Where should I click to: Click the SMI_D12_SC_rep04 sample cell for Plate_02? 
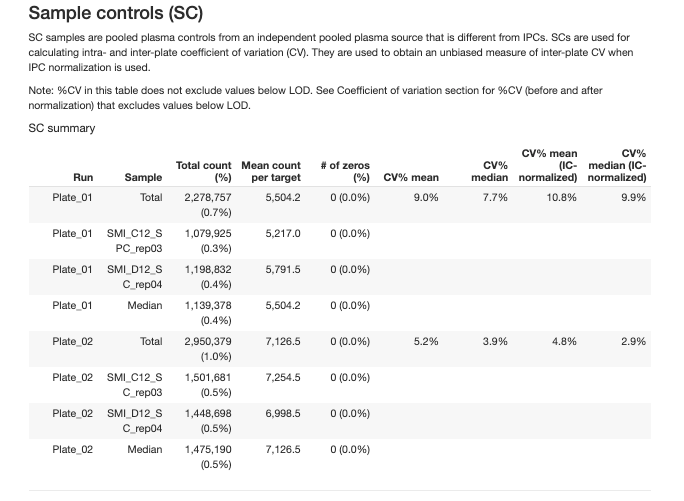click(x=135, y=420)
